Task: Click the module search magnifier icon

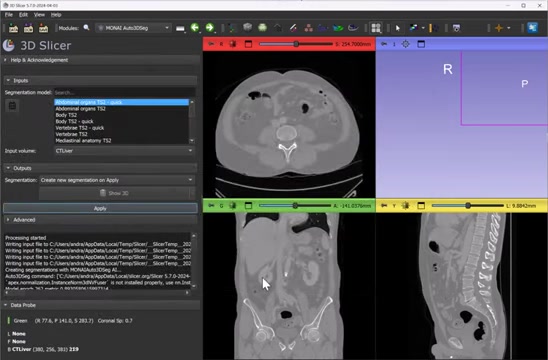Action: pyautogui.click(x=86, y=28)
